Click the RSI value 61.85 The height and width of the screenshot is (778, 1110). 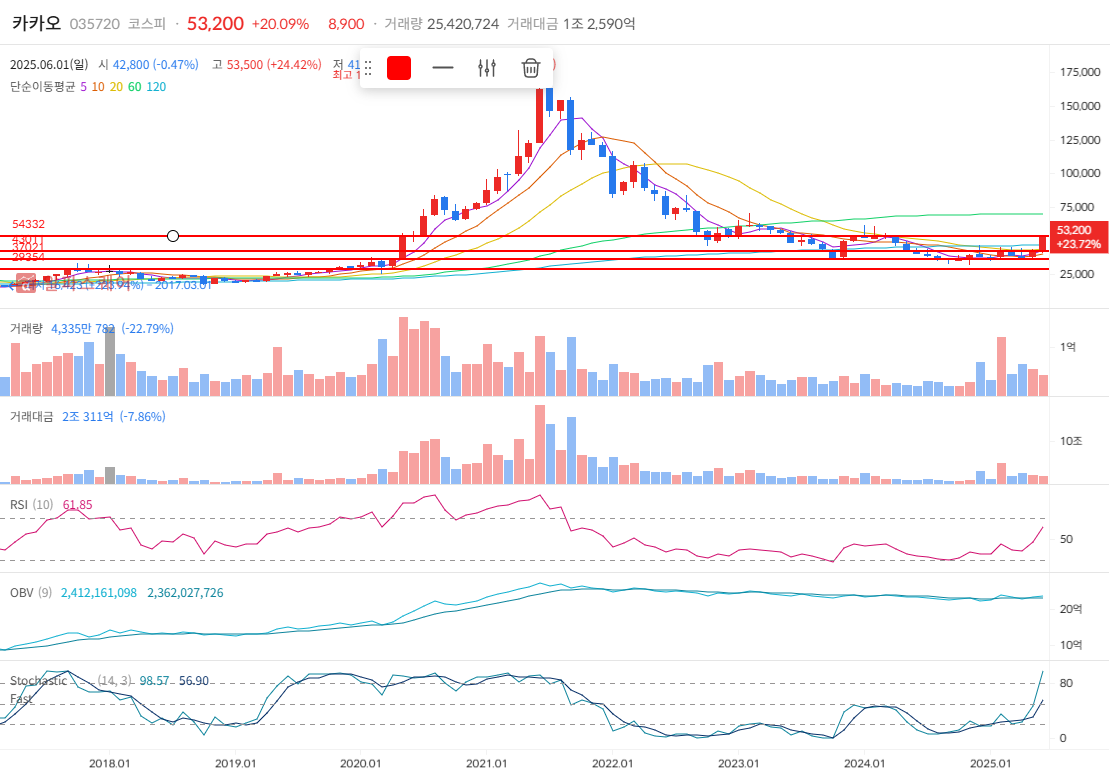(78, 505)
